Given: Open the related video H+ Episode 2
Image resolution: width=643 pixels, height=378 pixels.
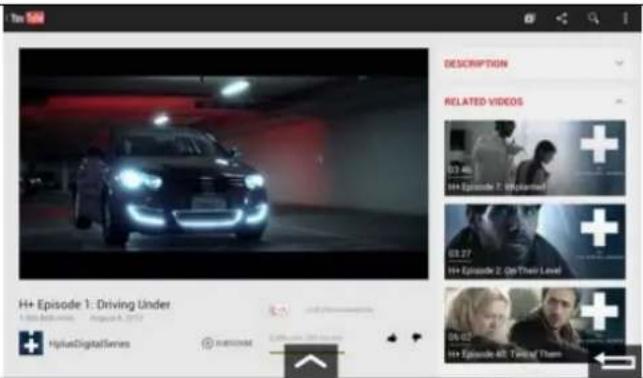Looking at the screenshot, I should pos(535,241).
